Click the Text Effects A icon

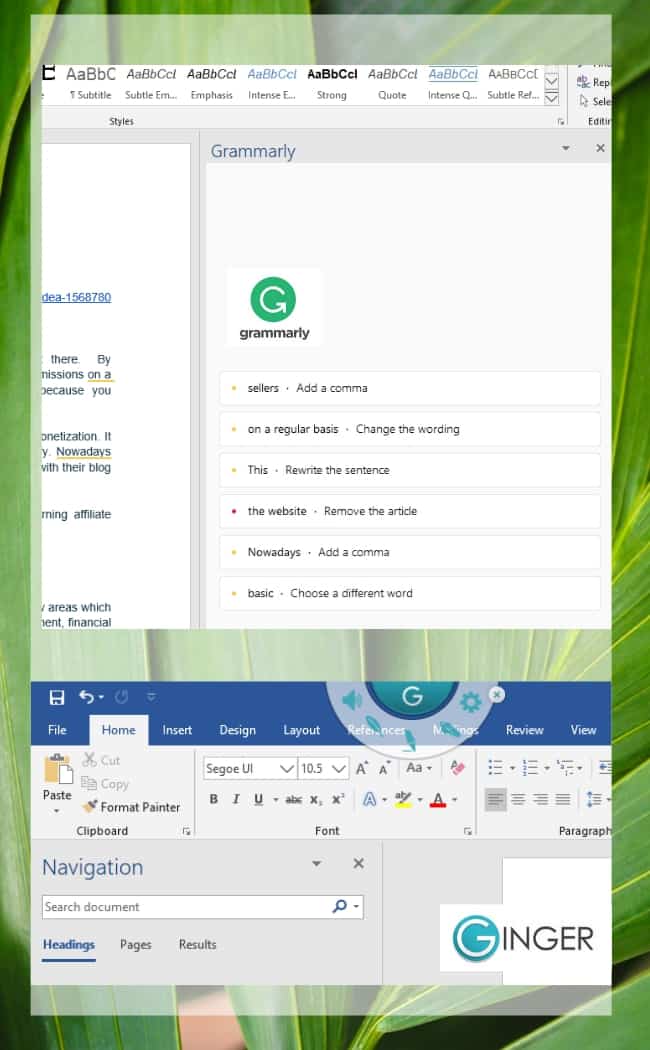(x=369, y=799)
